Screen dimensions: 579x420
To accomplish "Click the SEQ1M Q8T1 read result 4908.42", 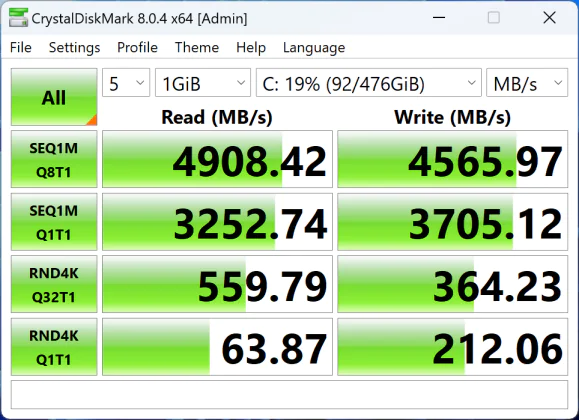I will pos(217,159).
